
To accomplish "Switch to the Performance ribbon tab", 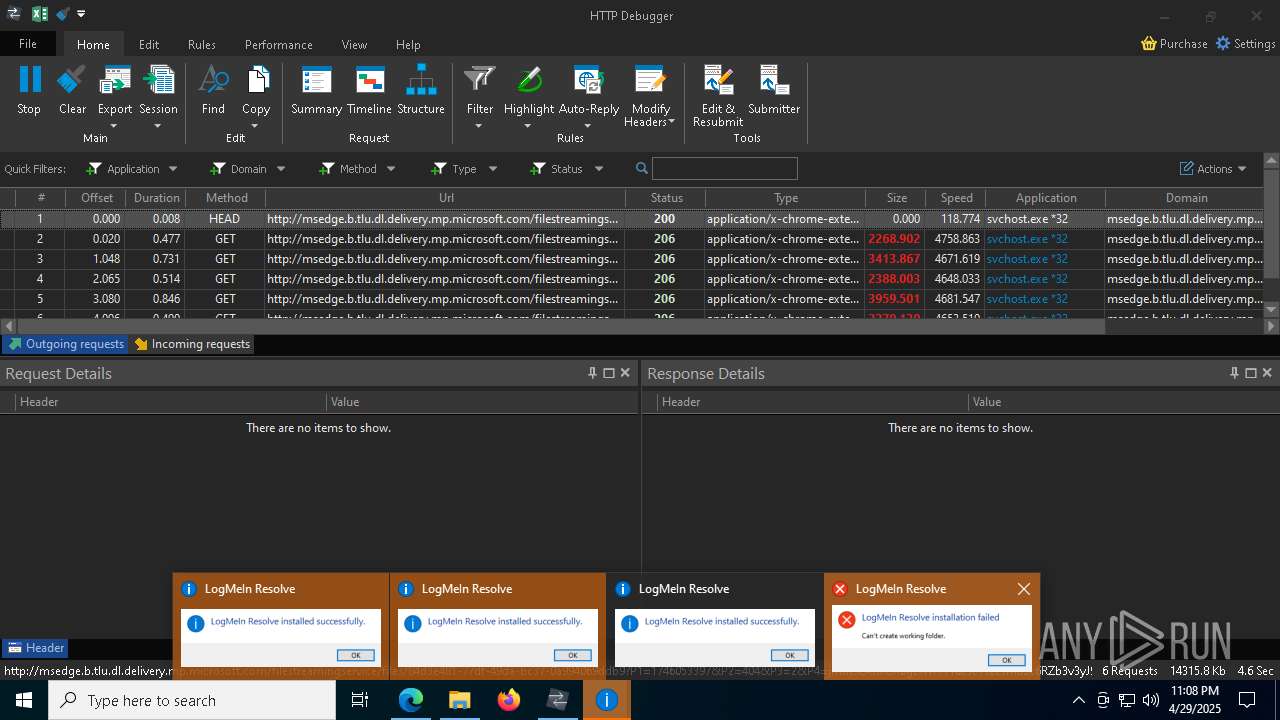I will click(x=279, y=44).
